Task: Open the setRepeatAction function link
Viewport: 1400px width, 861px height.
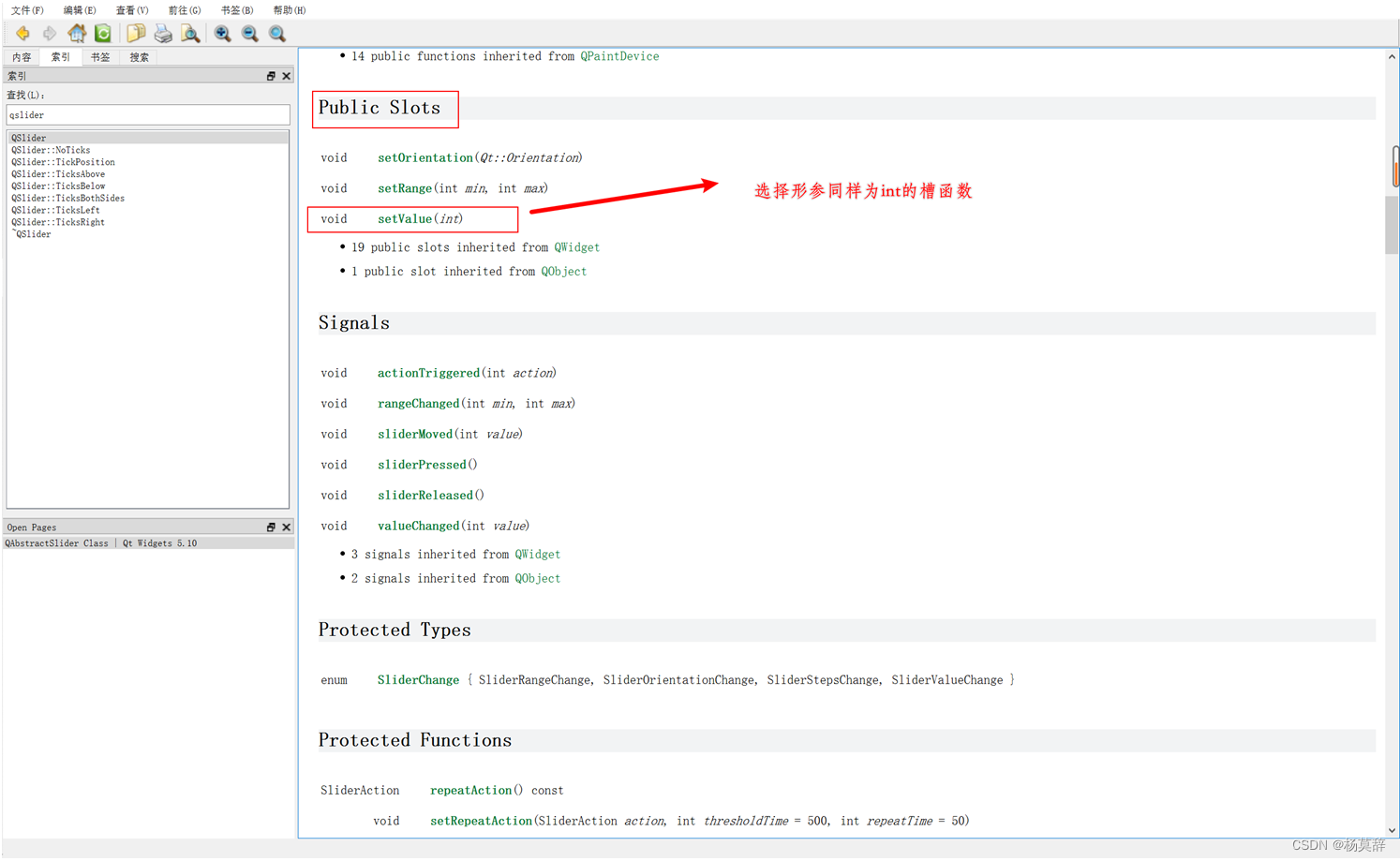Action: click(x=481, y=822)
